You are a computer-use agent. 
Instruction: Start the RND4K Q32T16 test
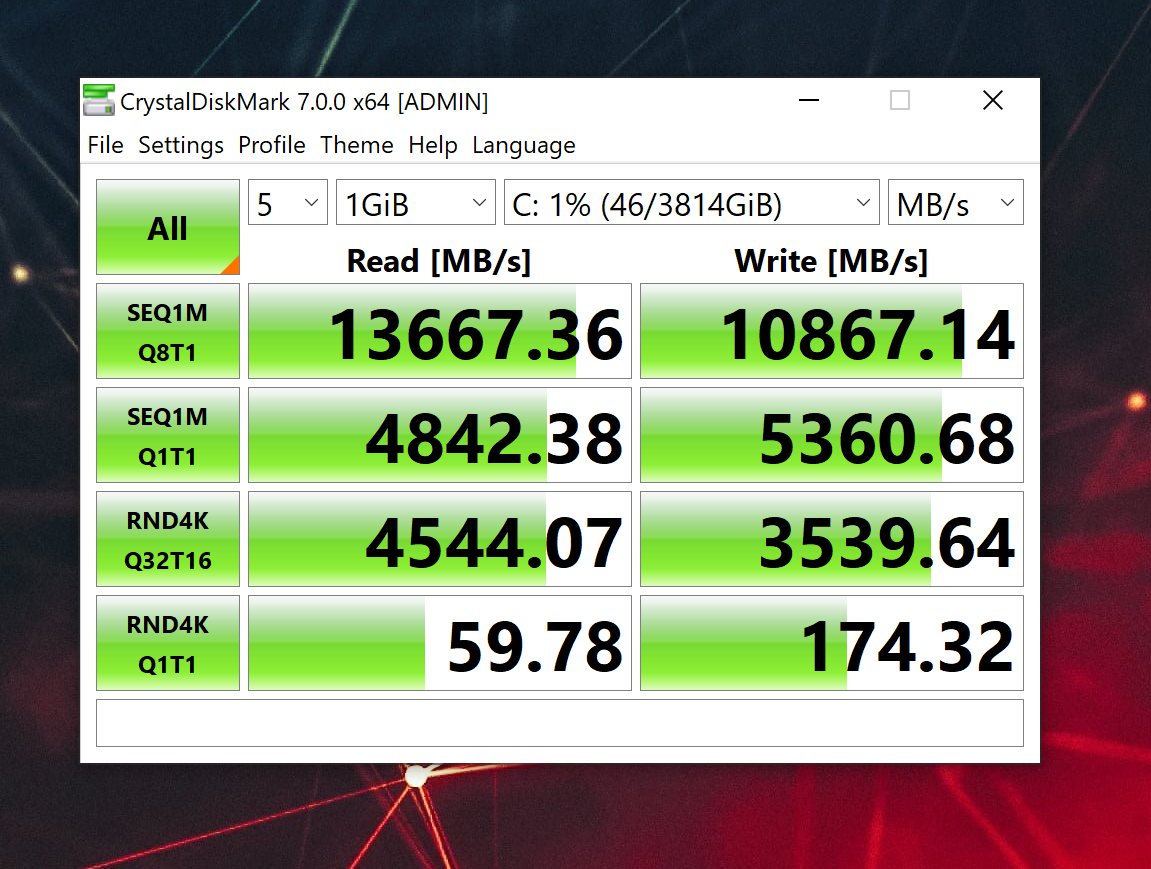(x=167, y=540)
